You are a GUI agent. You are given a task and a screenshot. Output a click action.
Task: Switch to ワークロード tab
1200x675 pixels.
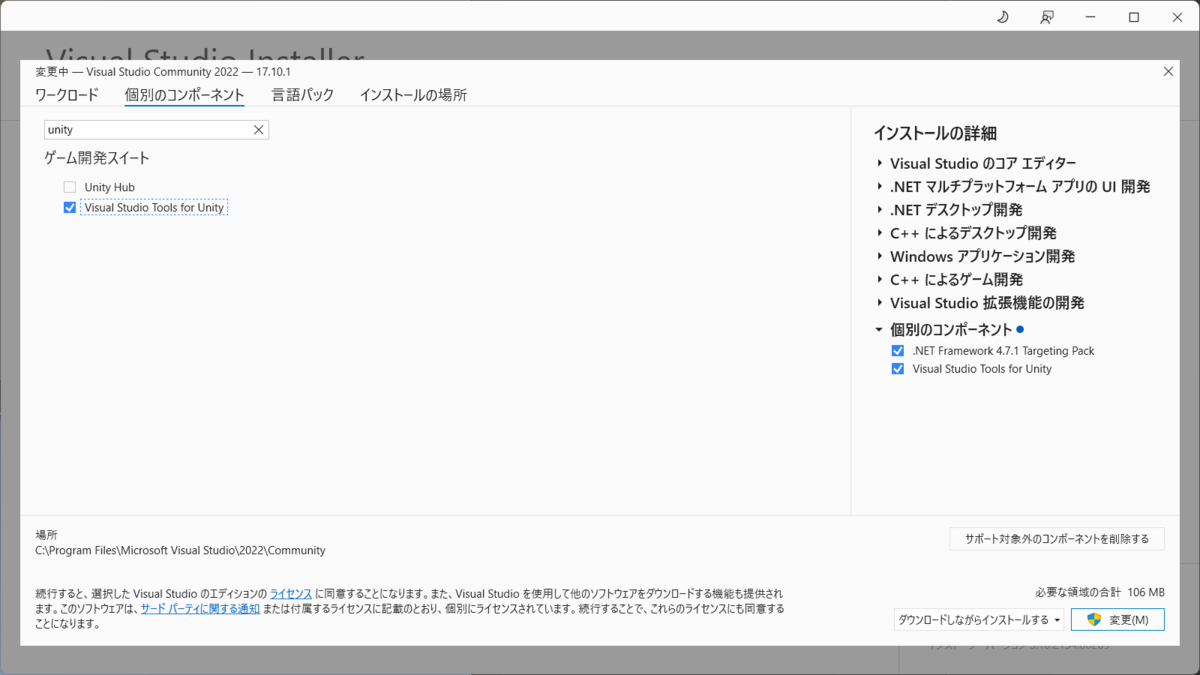point(67,95)
